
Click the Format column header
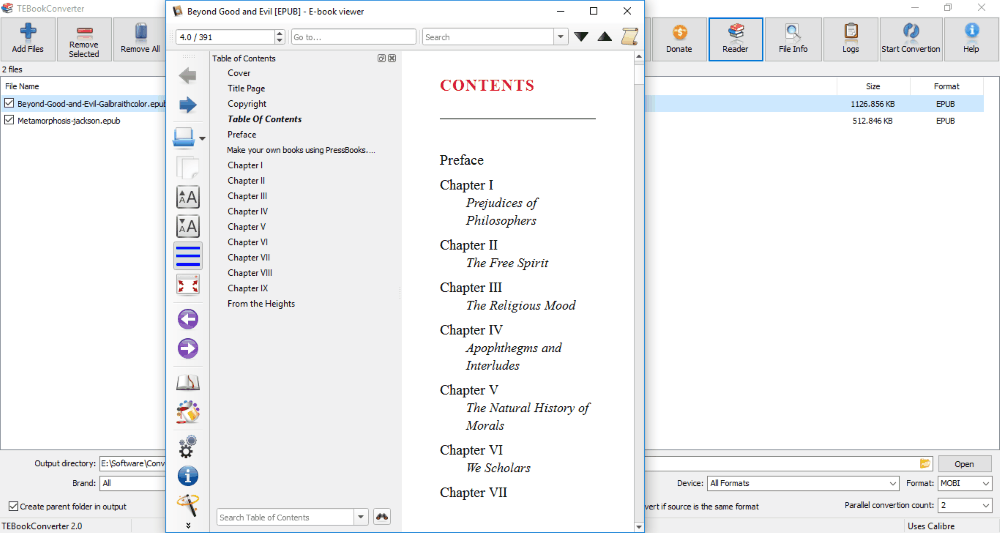pos(946,86)
